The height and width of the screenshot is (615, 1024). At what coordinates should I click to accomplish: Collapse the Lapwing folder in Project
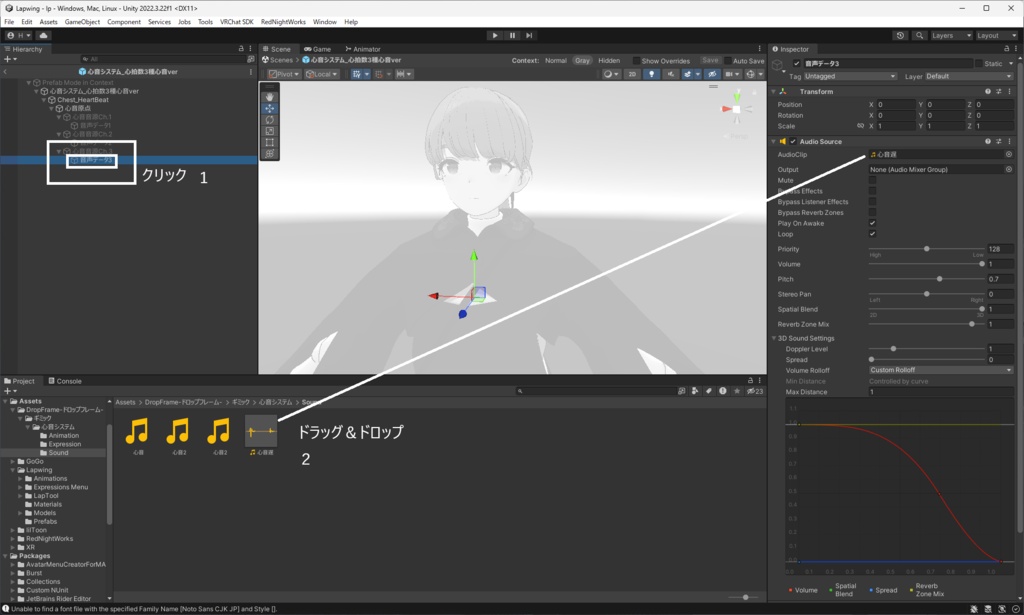(x=12, y=470)
